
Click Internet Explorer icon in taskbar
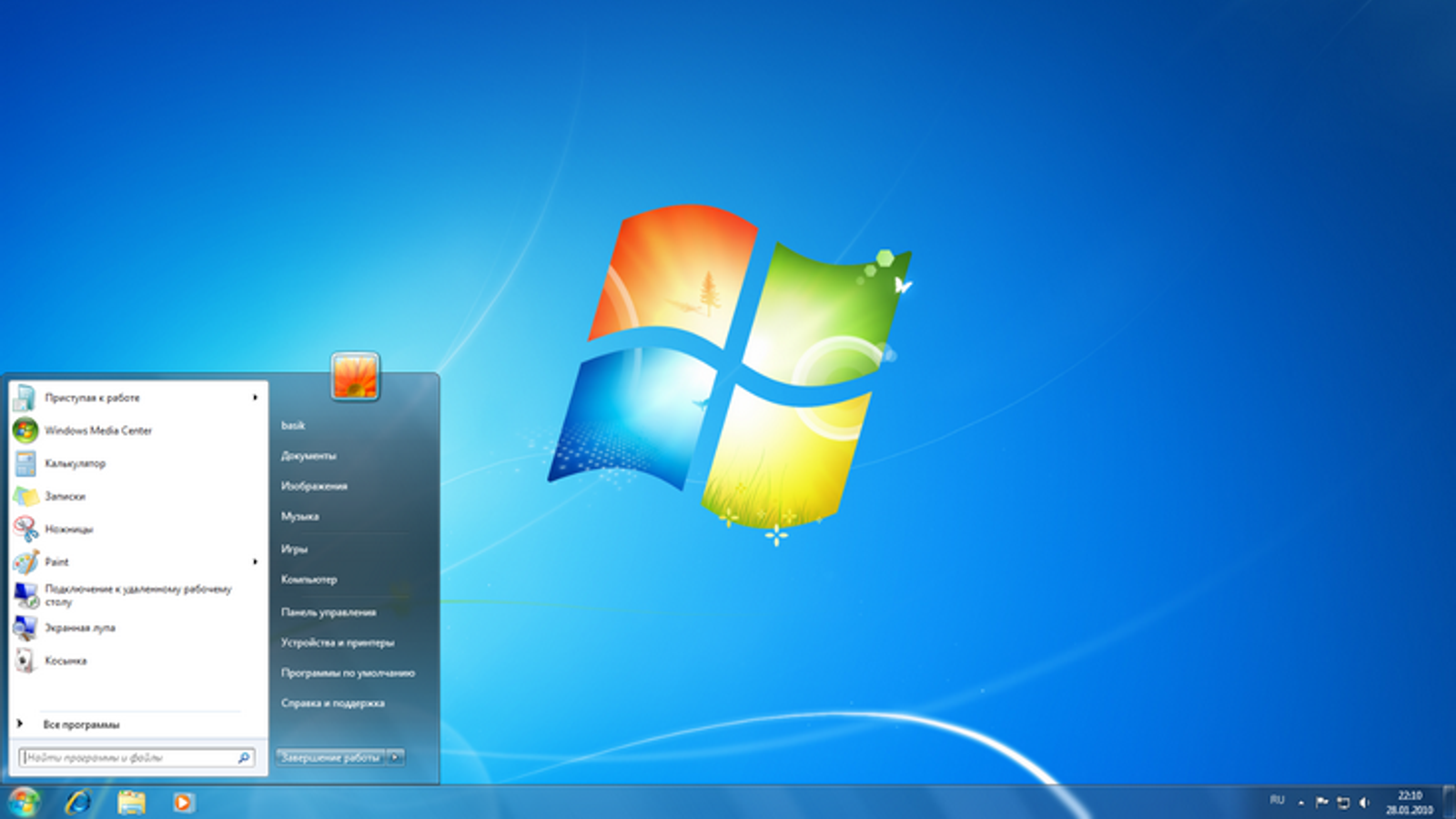[x=78, y=802]
